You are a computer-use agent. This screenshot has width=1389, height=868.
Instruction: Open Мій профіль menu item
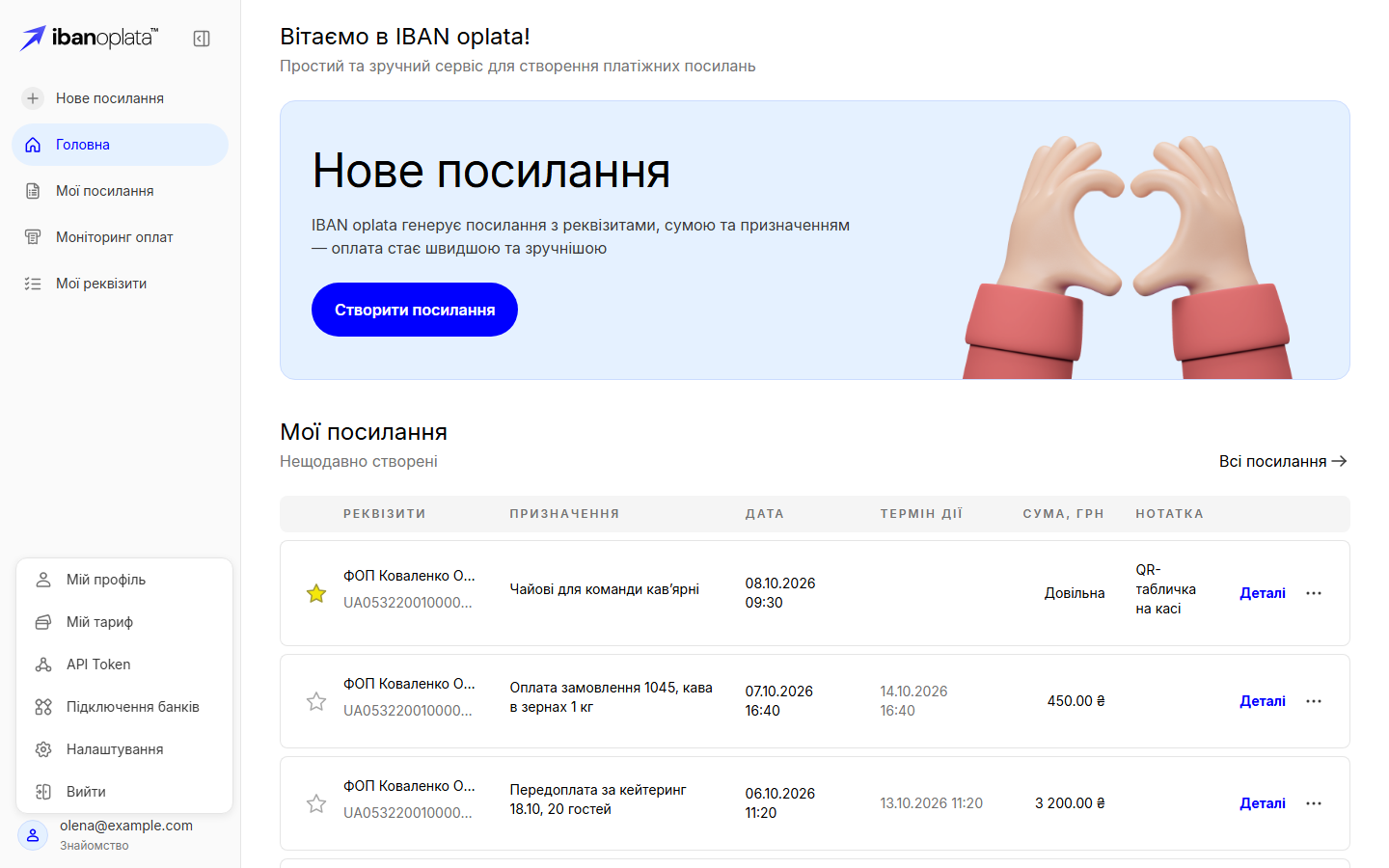[x=124, y=580]
